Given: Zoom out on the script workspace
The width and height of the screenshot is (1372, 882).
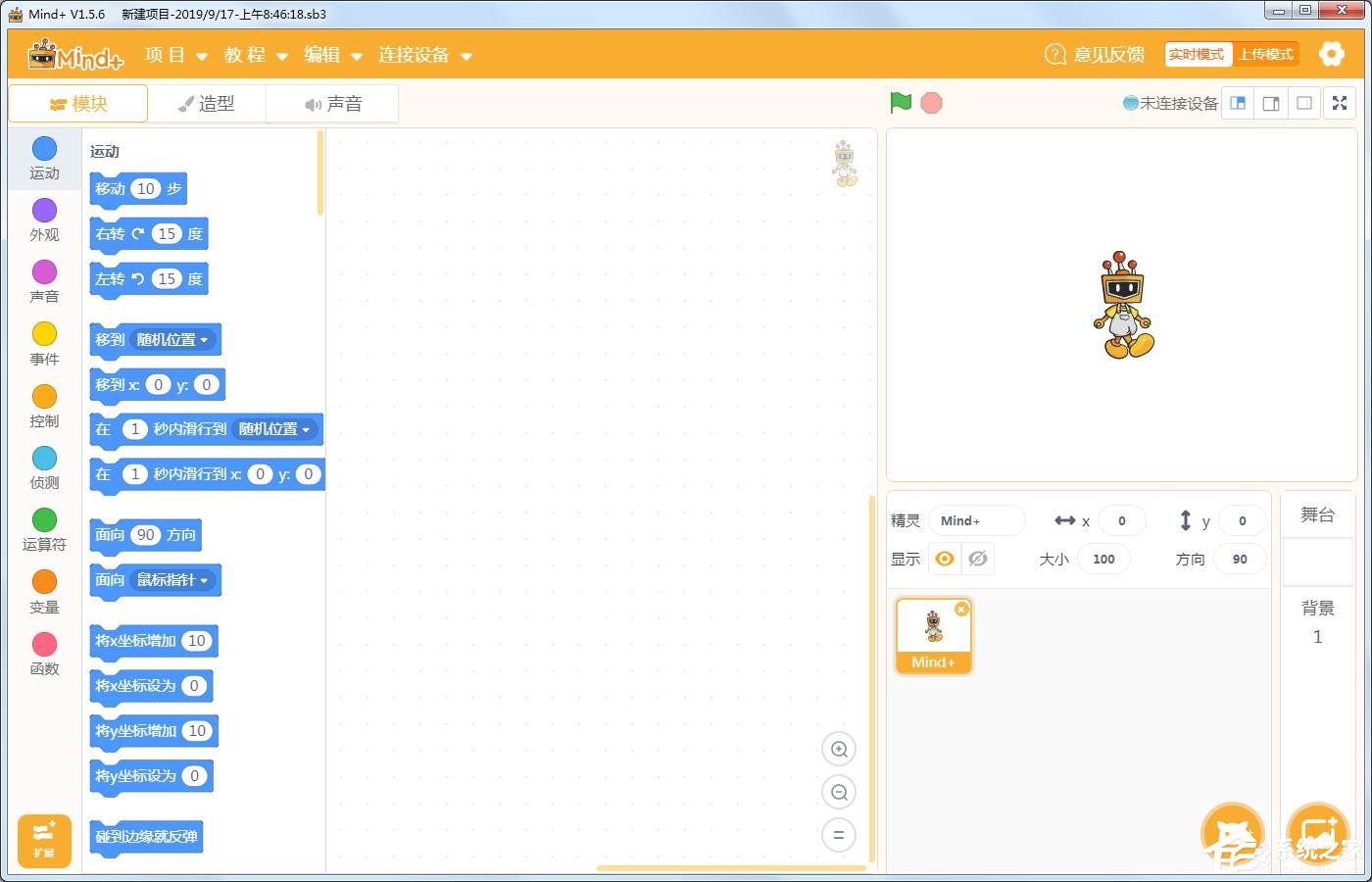Looking at the screenshot, I should click(839, 793).
